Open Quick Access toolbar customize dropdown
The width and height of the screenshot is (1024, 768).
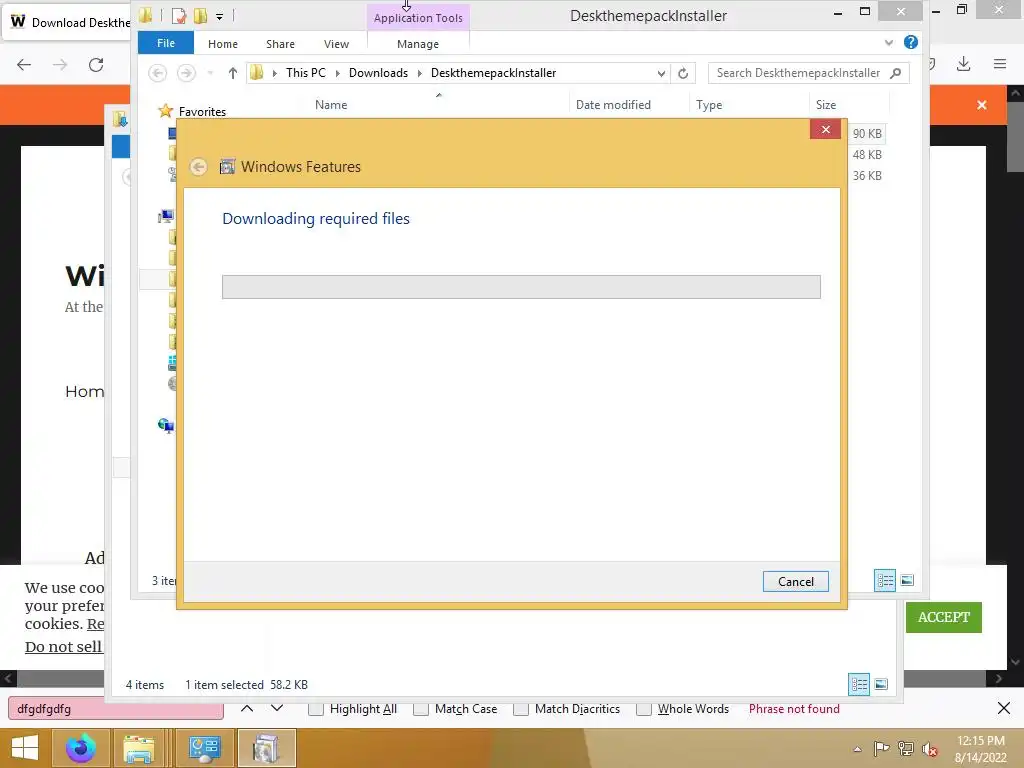[x=219, y=16]
